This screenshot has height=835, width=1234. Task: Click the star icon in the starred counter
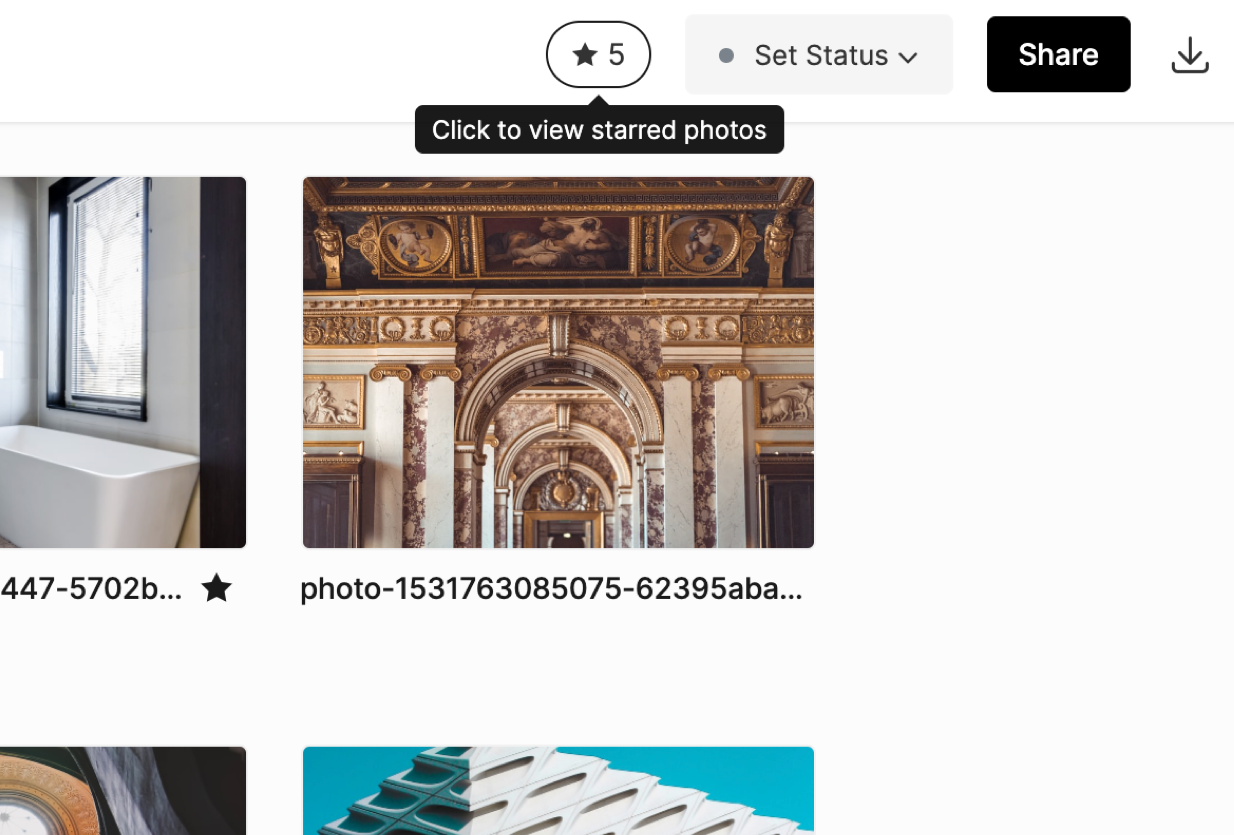click(585, 55)
